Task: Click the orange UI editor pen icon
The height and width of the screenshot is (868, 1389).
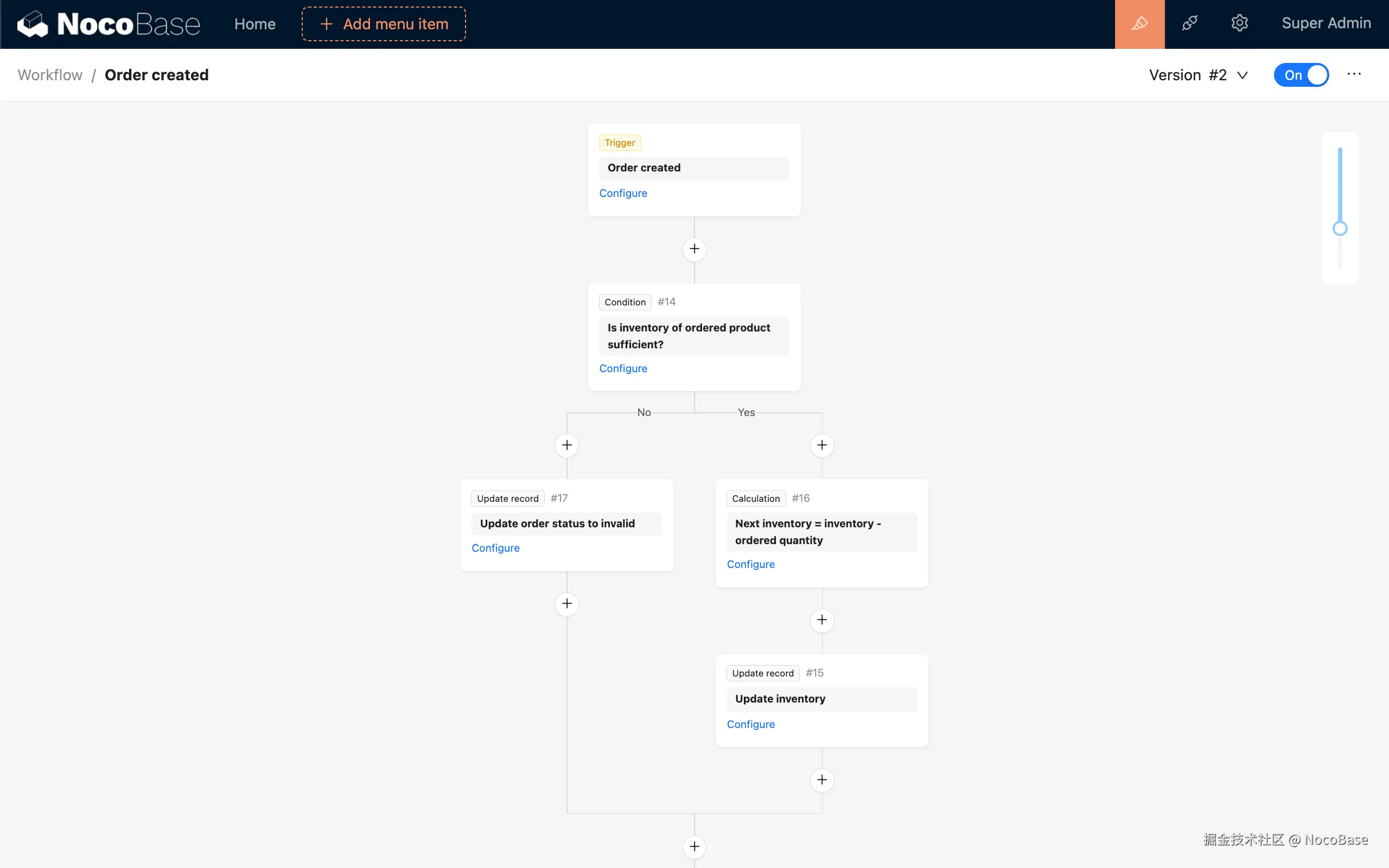Action: tap(1139, 23)
